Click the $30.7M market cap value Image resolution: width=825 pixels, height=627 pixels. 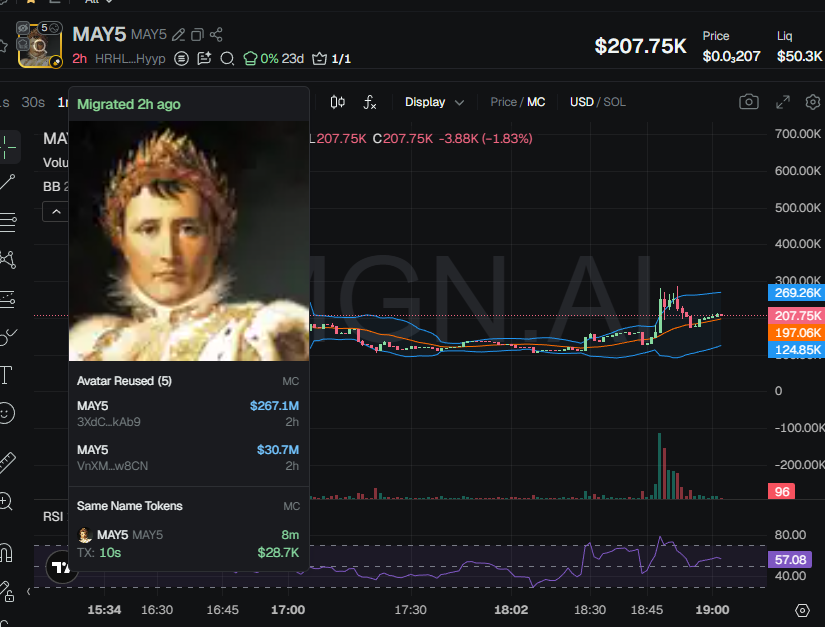click(277, 450)
